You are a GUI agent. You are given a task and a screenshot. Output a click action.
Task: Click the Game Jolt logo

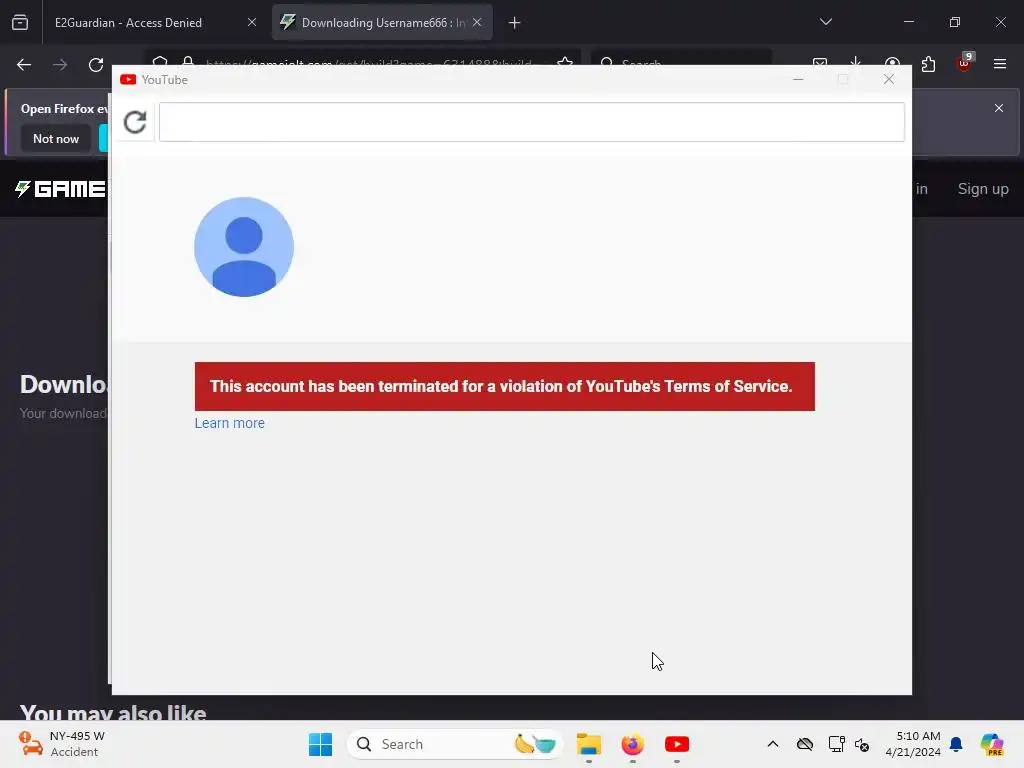[x=60, y=189]
